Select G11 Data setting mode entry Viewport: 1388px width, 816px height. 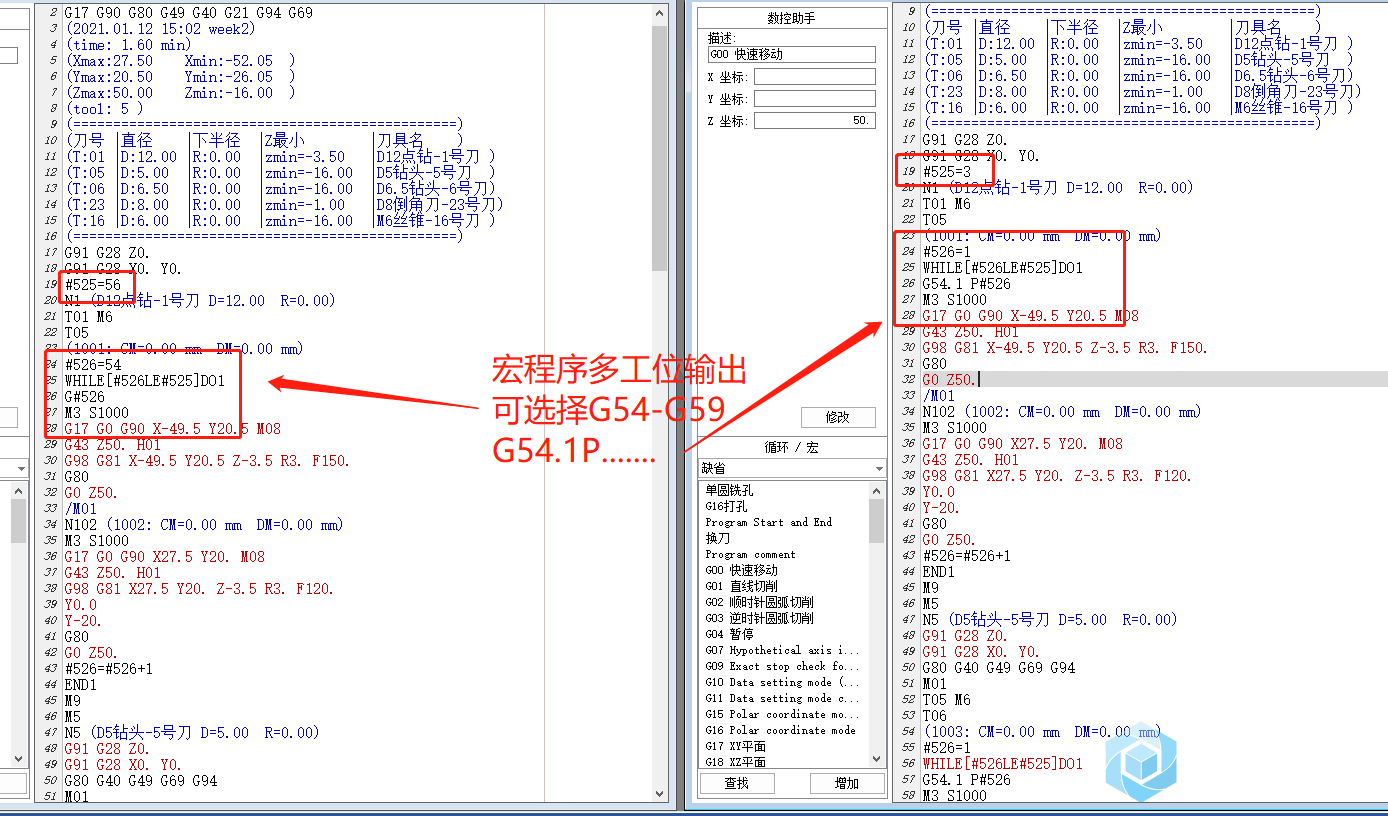782,698
